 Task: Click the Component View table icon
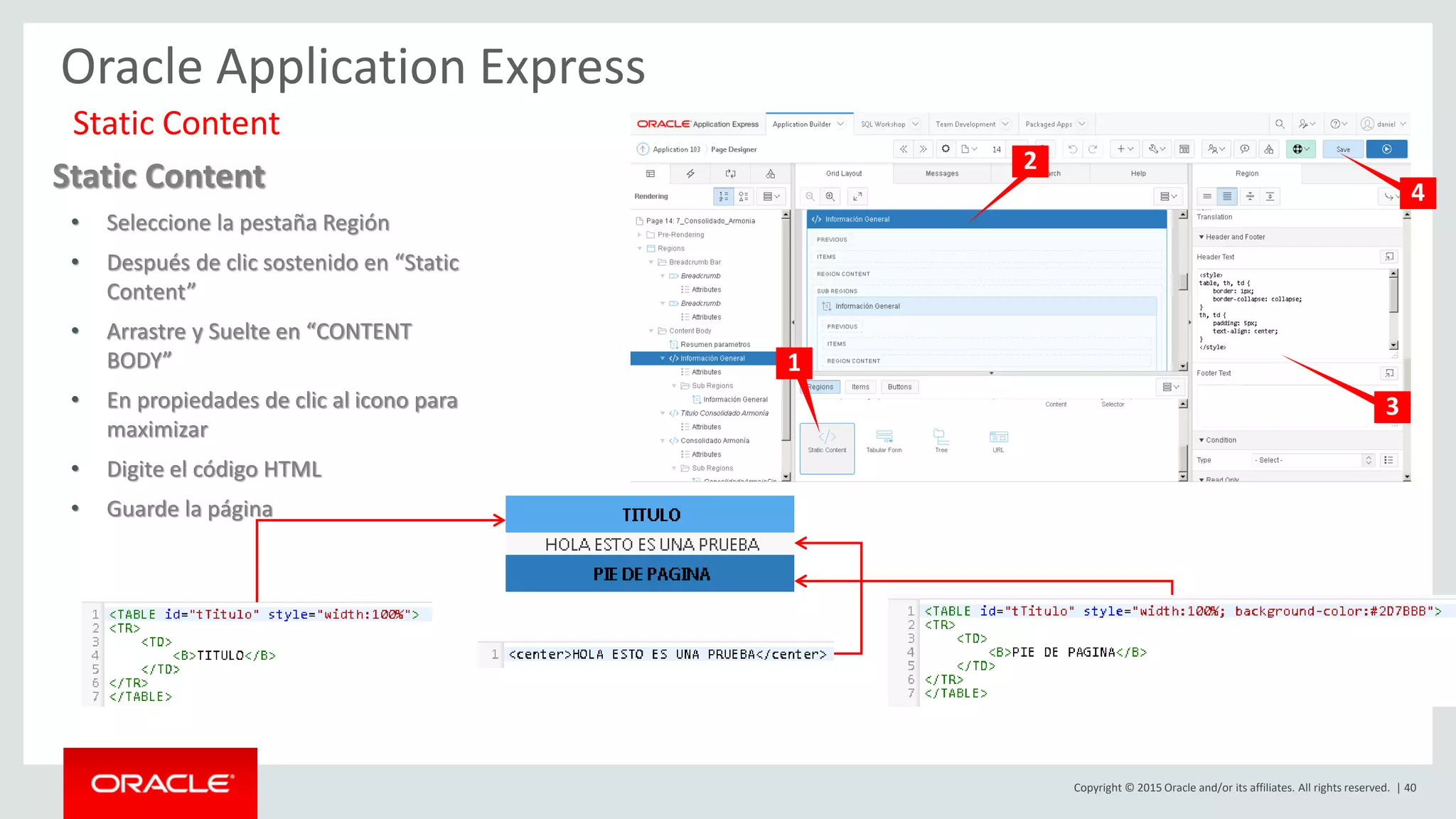pos(1184,149)
